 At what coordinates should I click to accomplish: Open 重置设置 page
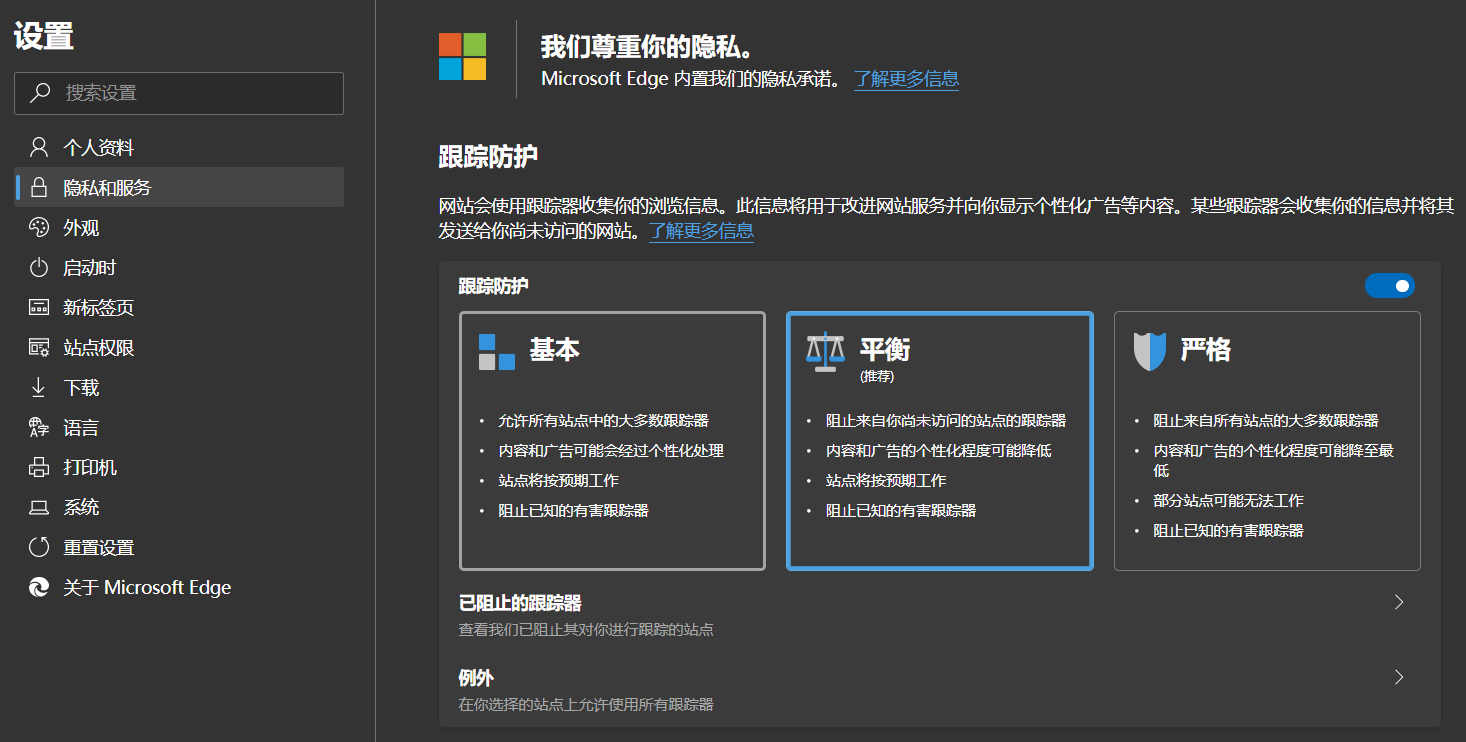pyautogui.click(x=179, y=547)
